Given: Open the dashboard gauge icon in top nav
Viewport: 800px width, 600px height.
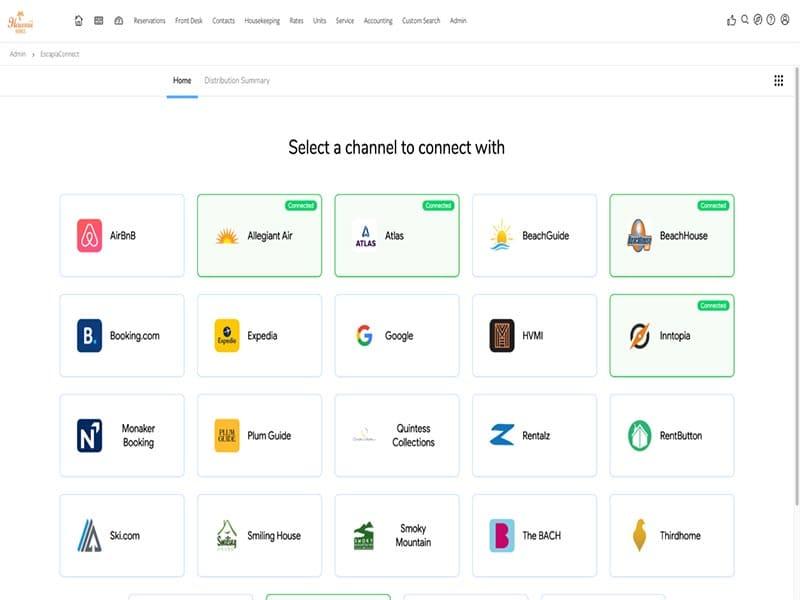Looking at the screenshot, I should 118,20.
